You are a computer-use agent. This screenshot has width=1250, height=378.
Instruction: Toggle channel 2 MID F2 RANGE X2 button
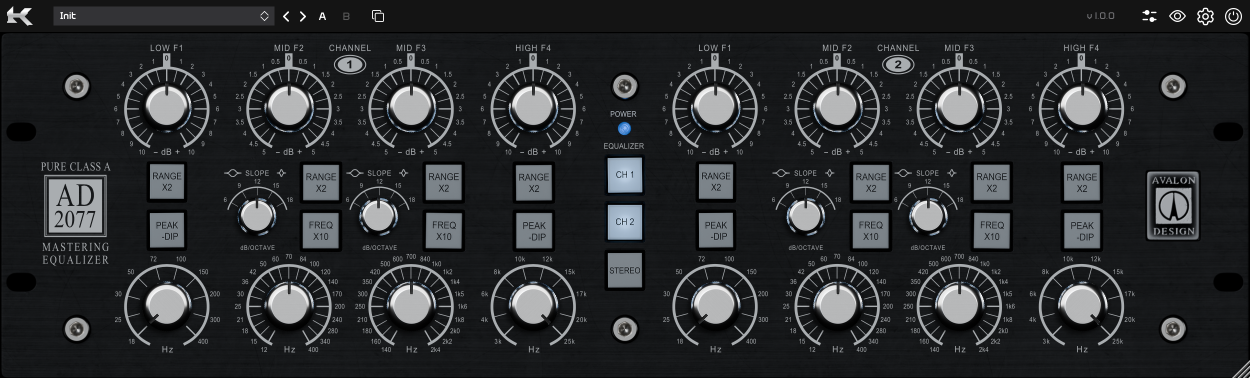(871, 183)
